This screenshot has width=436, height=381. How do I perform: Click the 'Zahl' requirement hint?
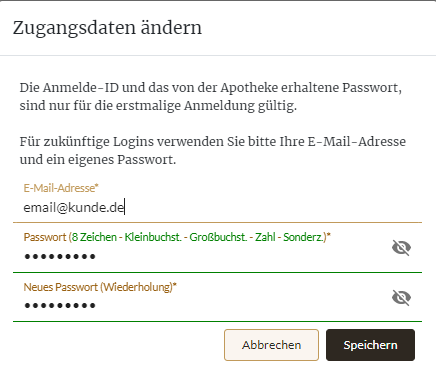click(265, 237)
